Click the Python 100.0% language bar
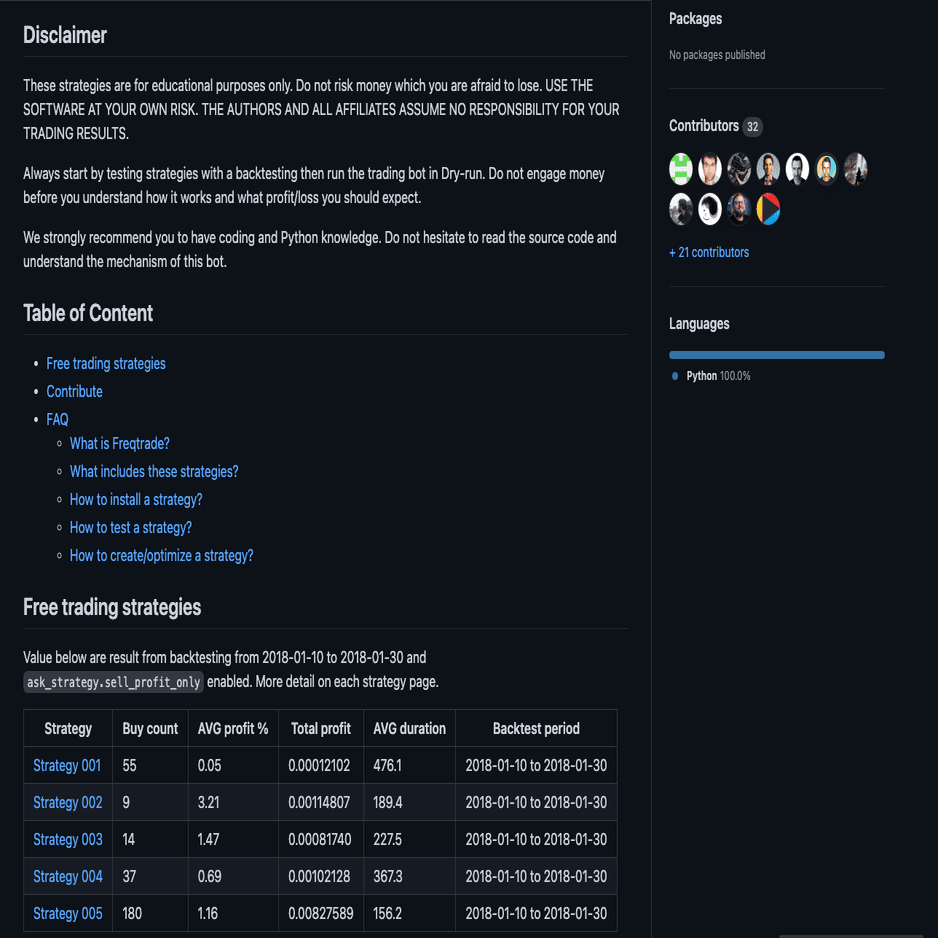This screenshot has height=938, width=938. (x=777, y=354)
